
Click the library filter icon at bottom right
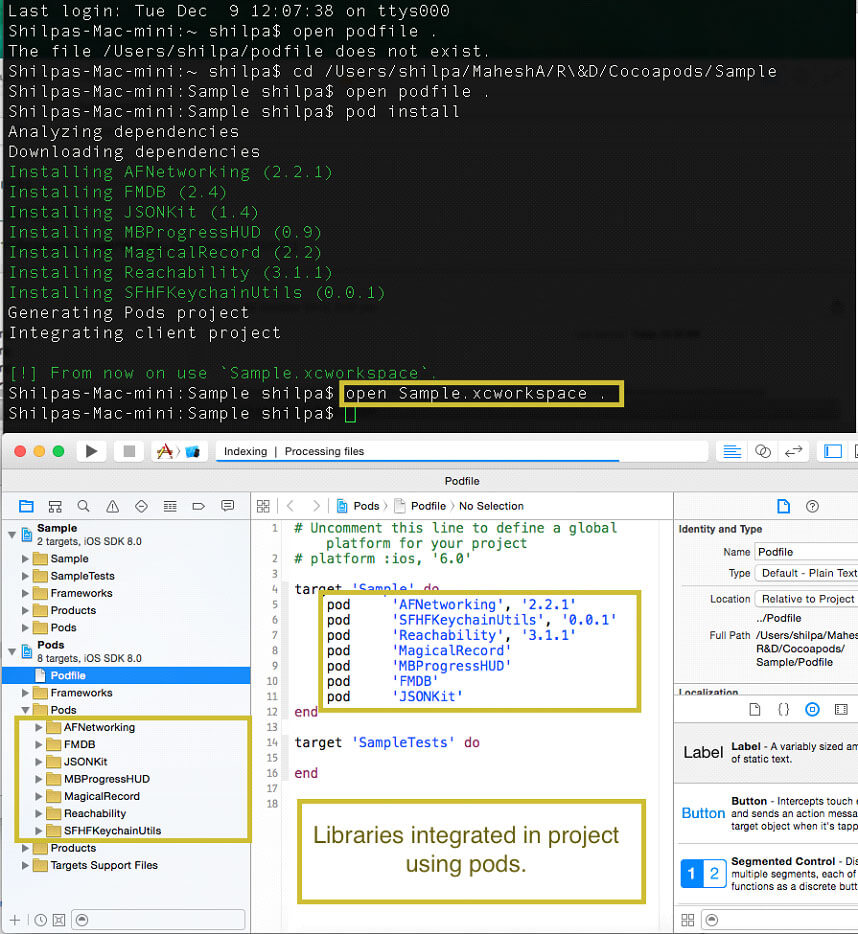coord(711,920)
